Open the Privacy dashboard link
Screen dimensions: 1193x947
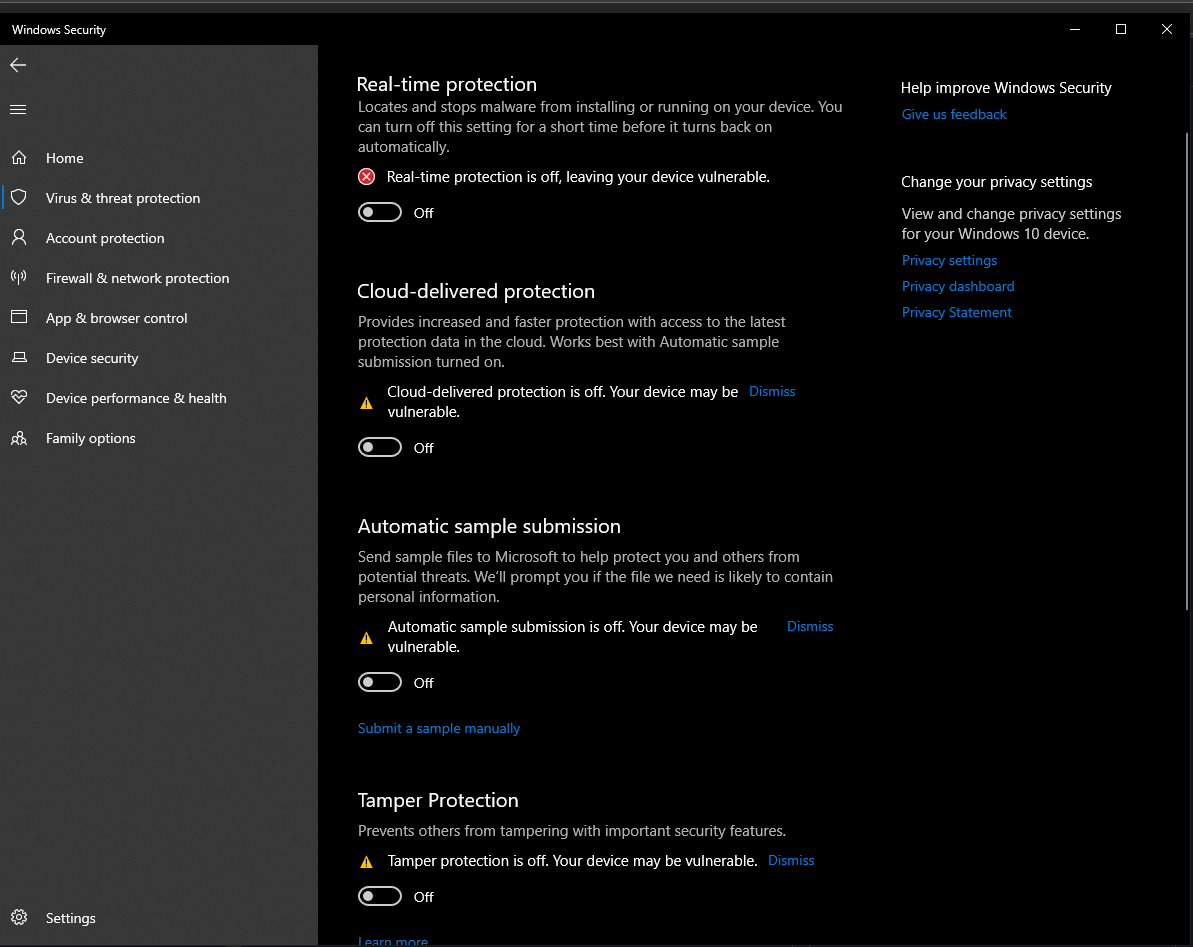pos(958,287)
